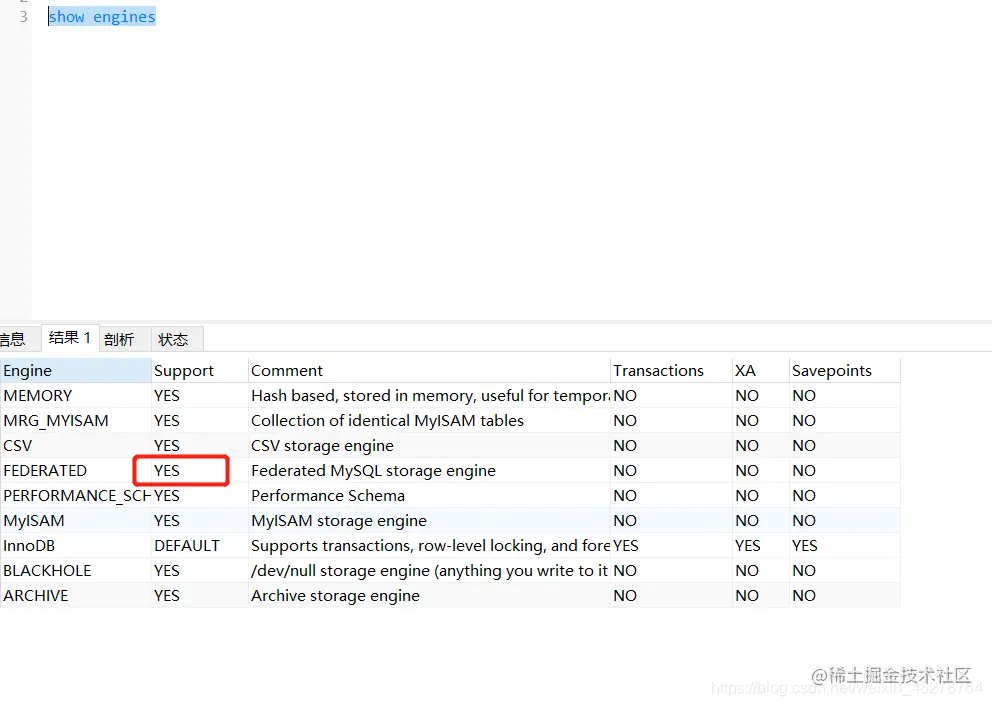The height and width of the screenshot is (706, 992).
Task: Click the YES Transactions cell for InnoDB
Action: click(x=671, y=545)
